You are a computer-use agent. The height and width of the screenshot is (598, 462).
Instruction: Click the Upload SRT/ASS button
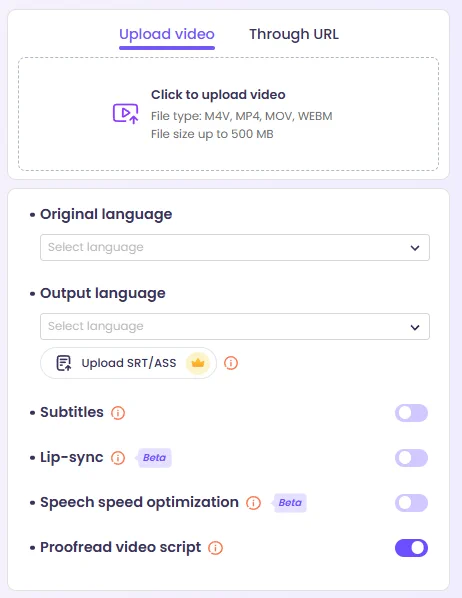(x=129, y=363)
